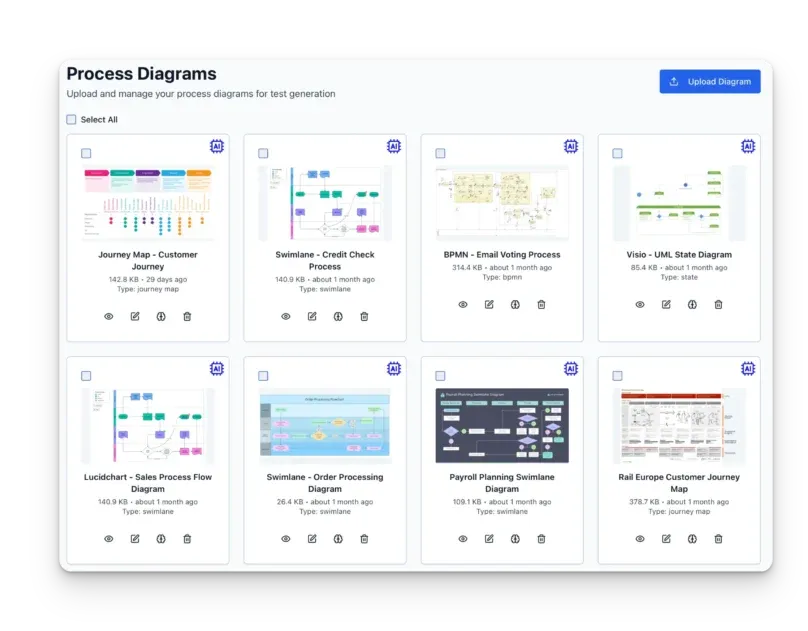The image size is (808, 631).
Task: View the Rail Europe Customer Journey Map
Action: click(640, 539)
